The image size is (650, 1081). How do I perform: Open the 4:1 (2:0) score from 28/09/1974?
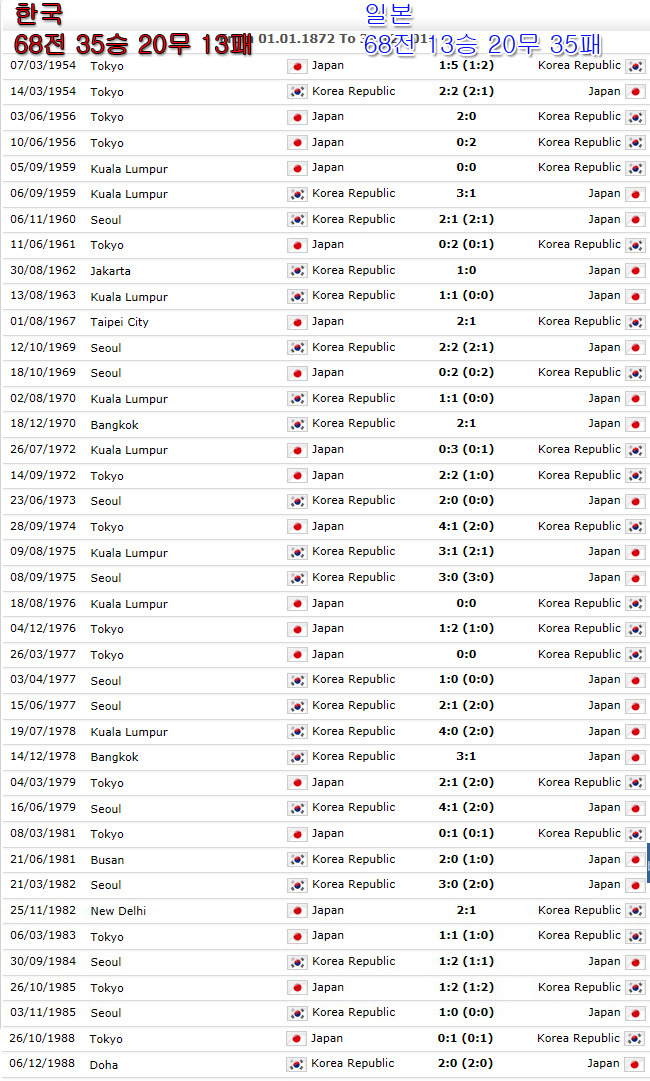466,526
